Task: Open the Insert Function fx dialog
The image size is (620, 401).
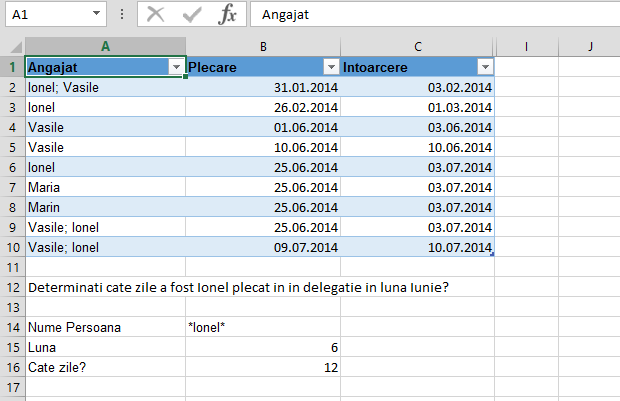Action: [228, 14]
